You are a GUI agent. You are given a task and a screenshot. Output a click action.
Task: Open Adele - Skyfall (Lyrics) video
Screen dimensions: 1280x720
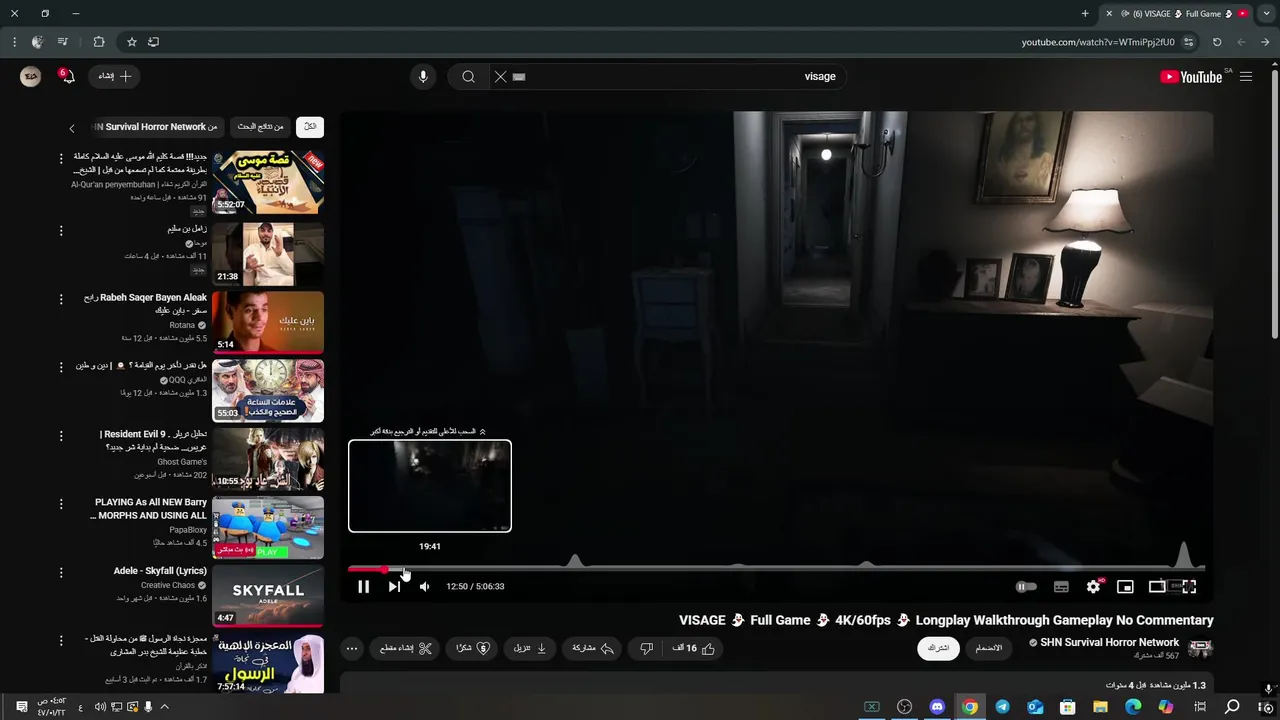click(x=160, y=571)
